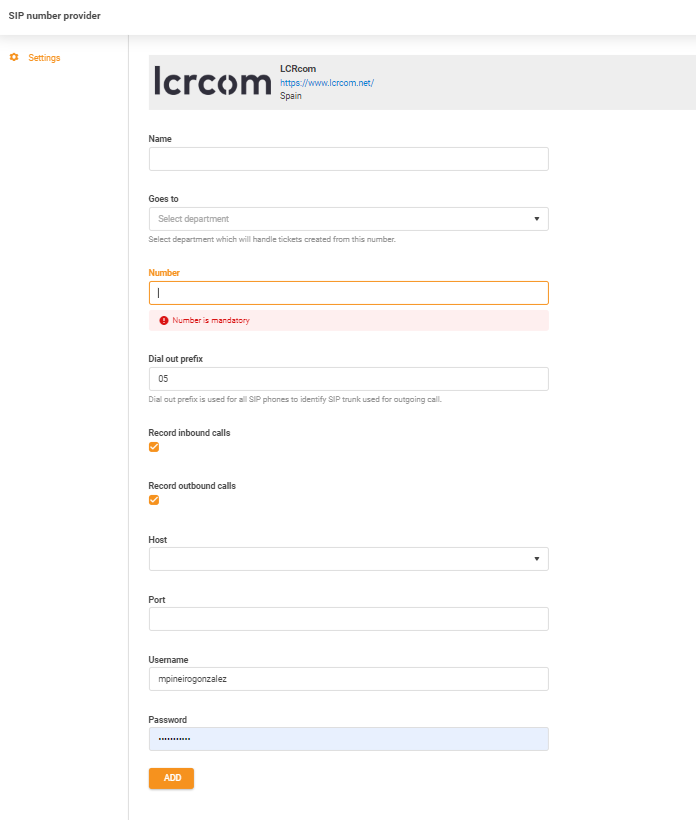This screenshot has width=696, height=820.
Task: Click the Number is mandatory error banner
Action: (x=348, y=320)
